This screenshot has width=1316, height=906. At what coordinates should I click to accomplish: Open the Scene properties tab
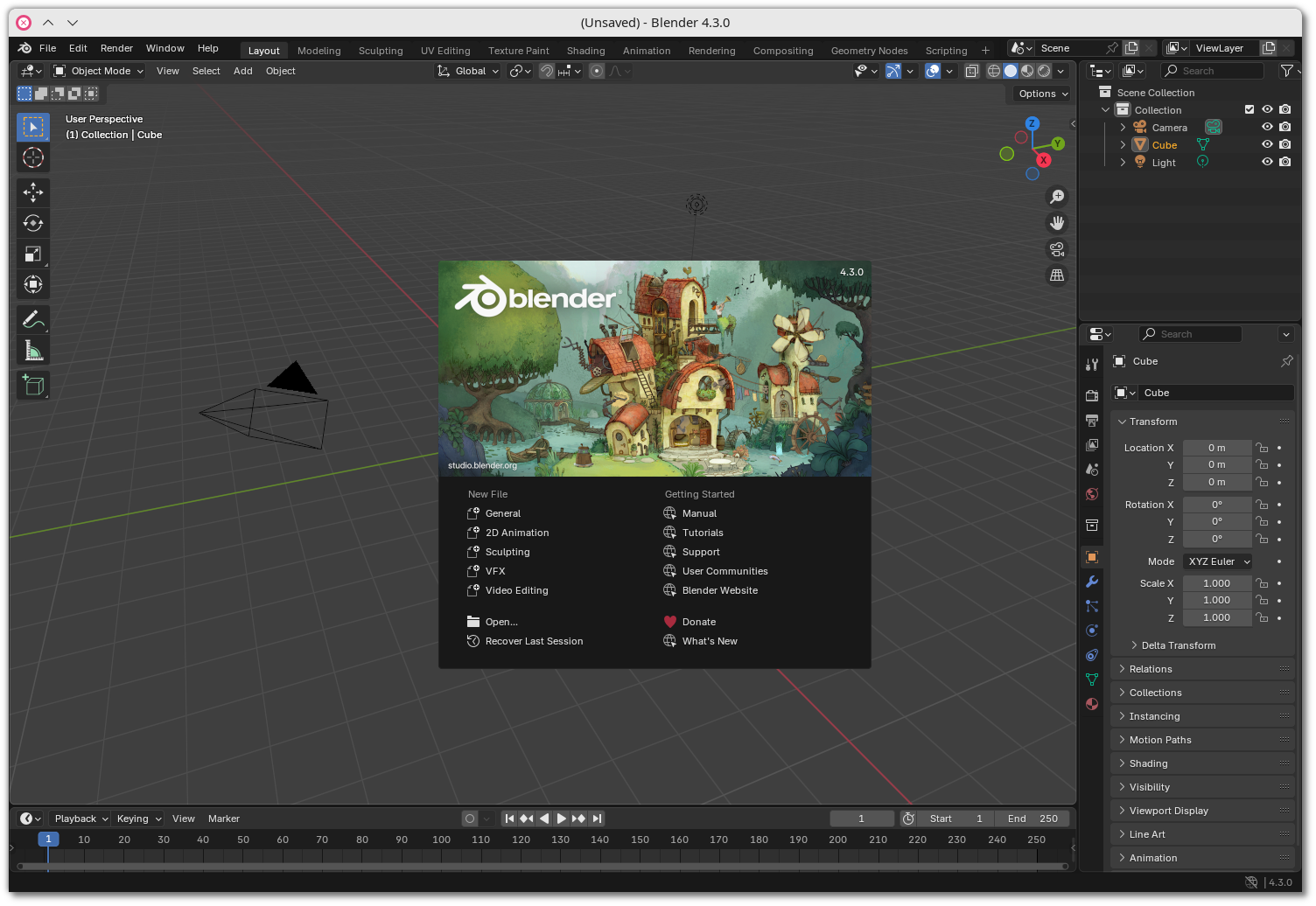(x=1092, y=470)
